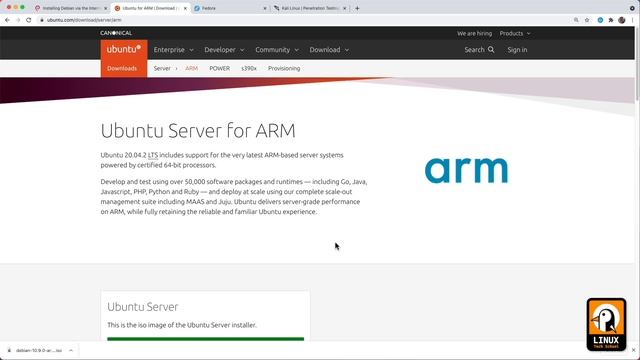Click the We are hiring link
Screen dimensions: 640x360
tap(474, 33)
